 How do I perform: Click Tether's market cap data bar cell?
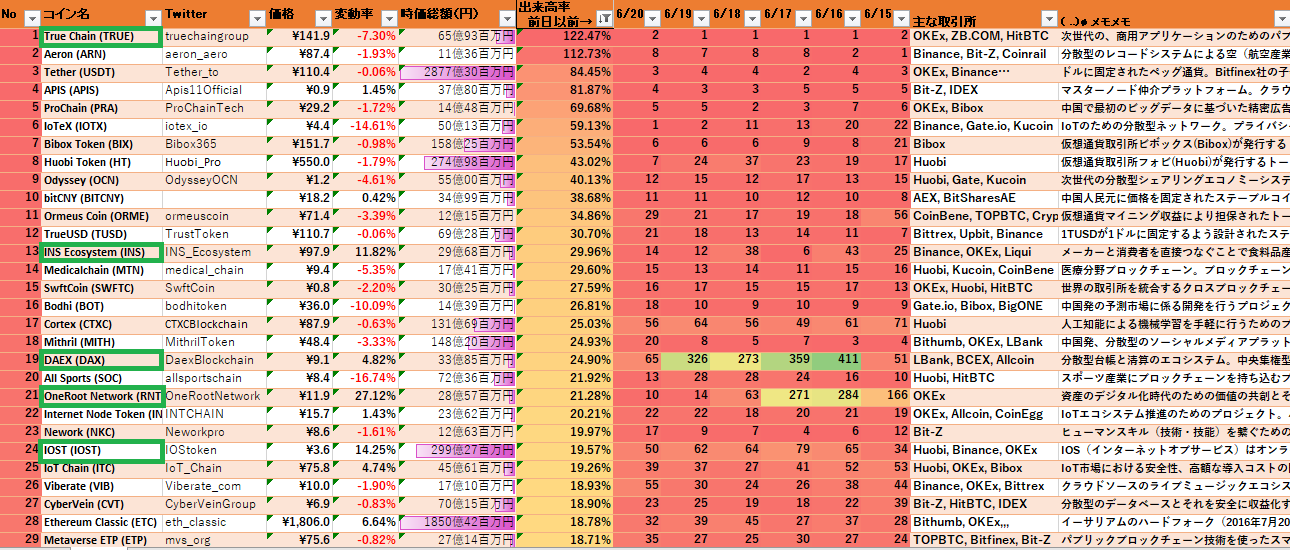(x=457, y=72)
